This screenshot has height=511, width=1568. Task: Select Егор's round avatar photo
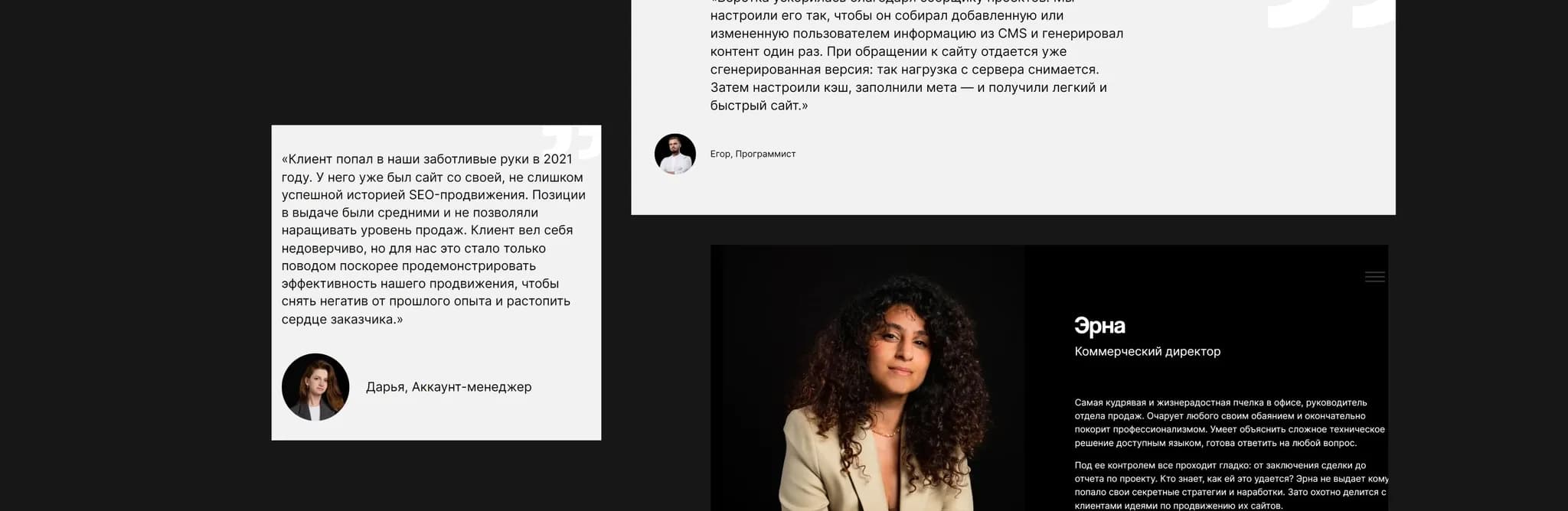point(675,154)
